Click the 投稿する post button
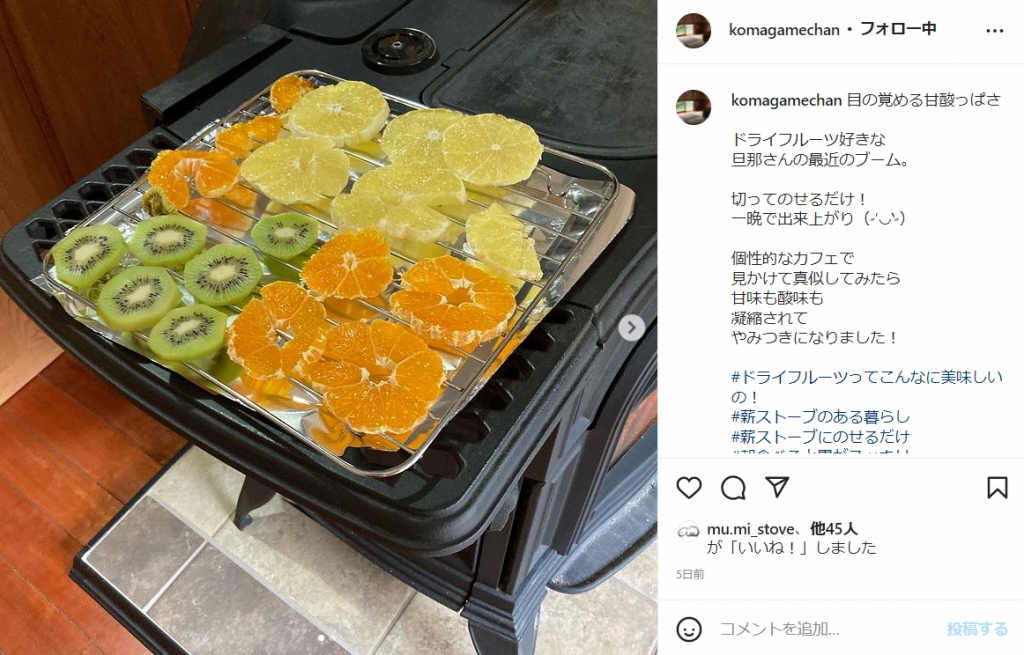This screenshot has width=1024, height=655. (x=978, y=629)
